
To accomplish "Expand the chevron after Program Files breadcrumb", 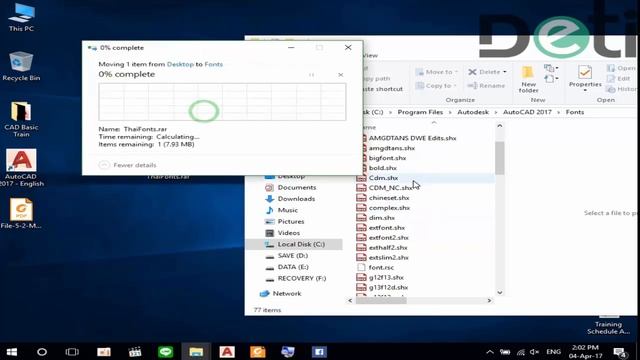I will (450, 112).
